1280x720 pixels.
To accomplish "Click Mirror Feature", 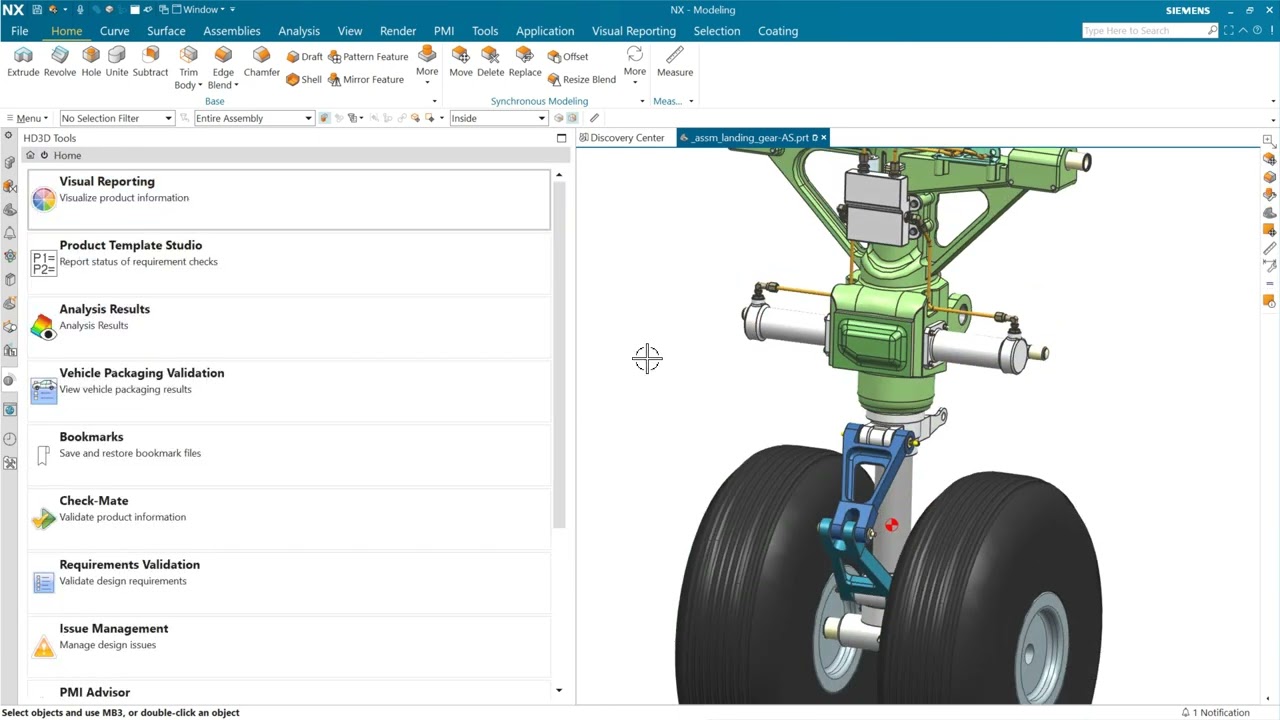I will point(366,80).
